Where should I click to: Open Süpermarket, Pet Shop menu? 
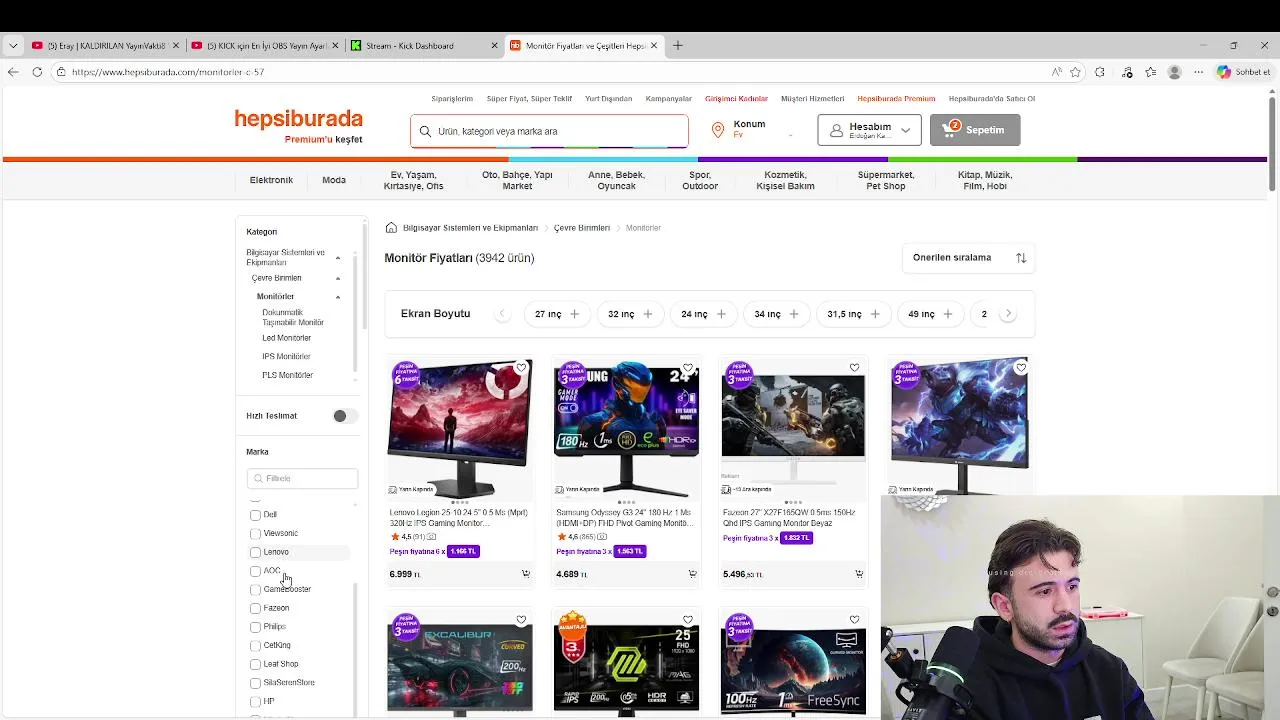(x=886, y=180)
